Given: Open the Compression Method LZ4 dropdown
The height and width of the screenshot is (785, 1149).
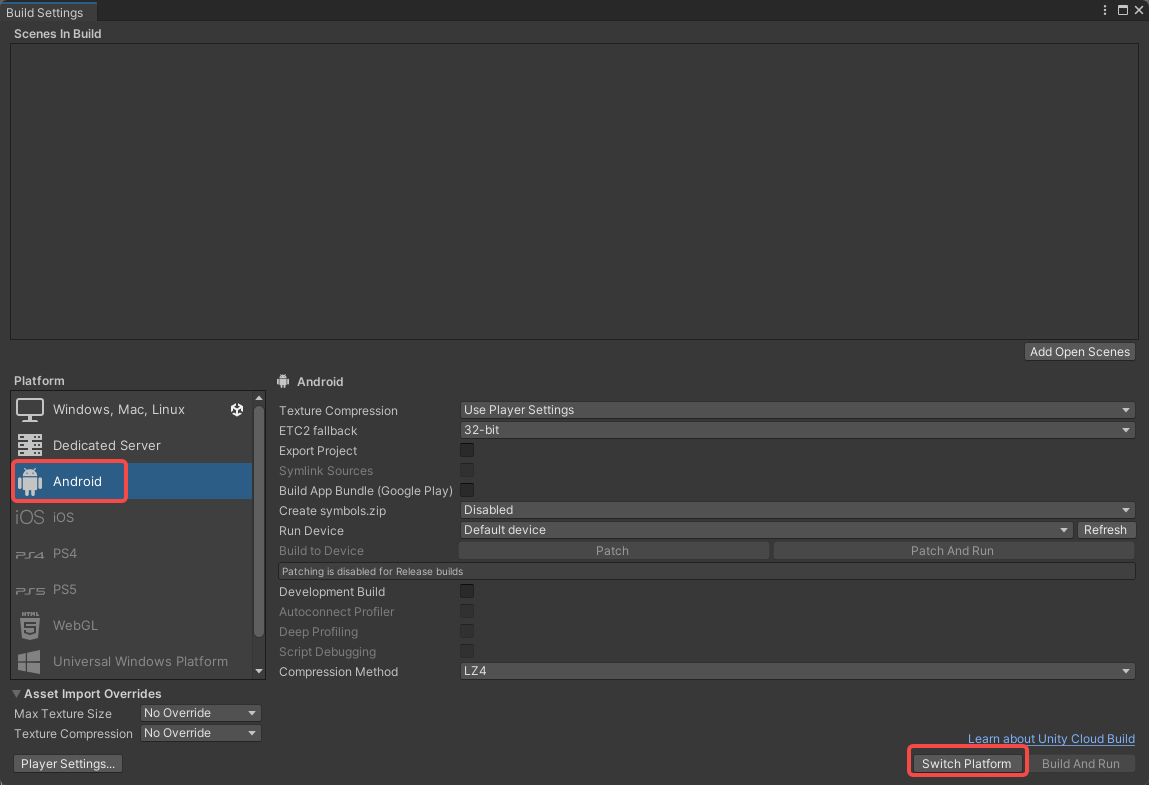Looking at the screenshot, I should (x=797, y=672).
